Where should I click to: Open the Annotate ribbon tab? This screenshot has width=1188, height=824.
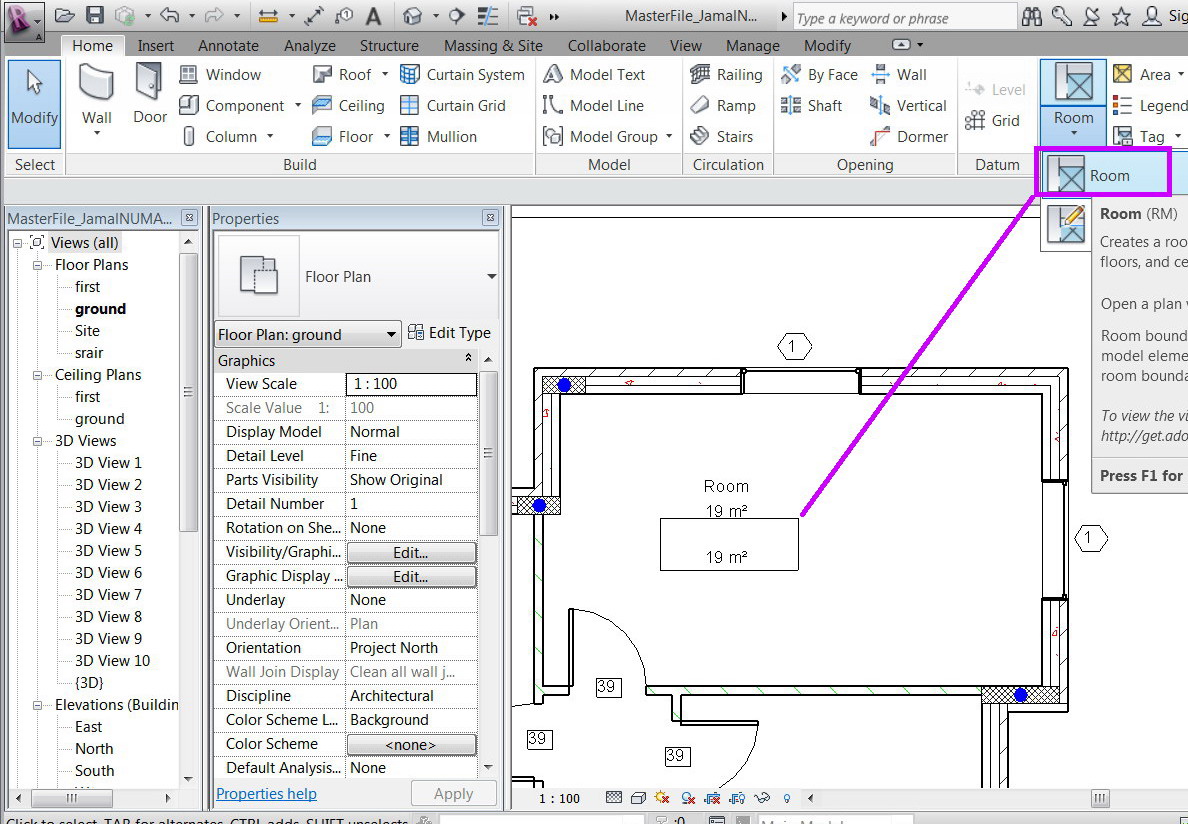point(228,45)
